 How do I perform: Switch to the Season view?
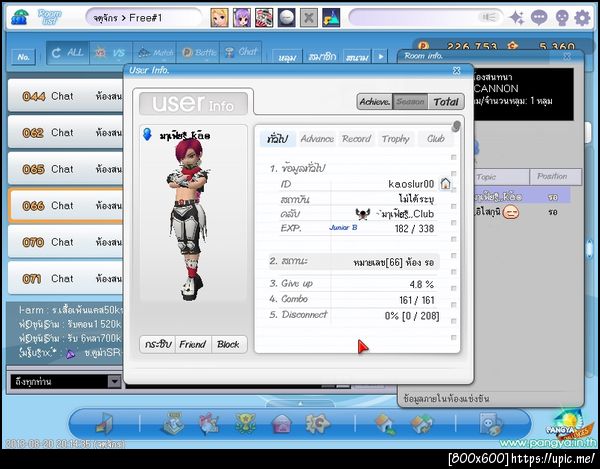410,102
